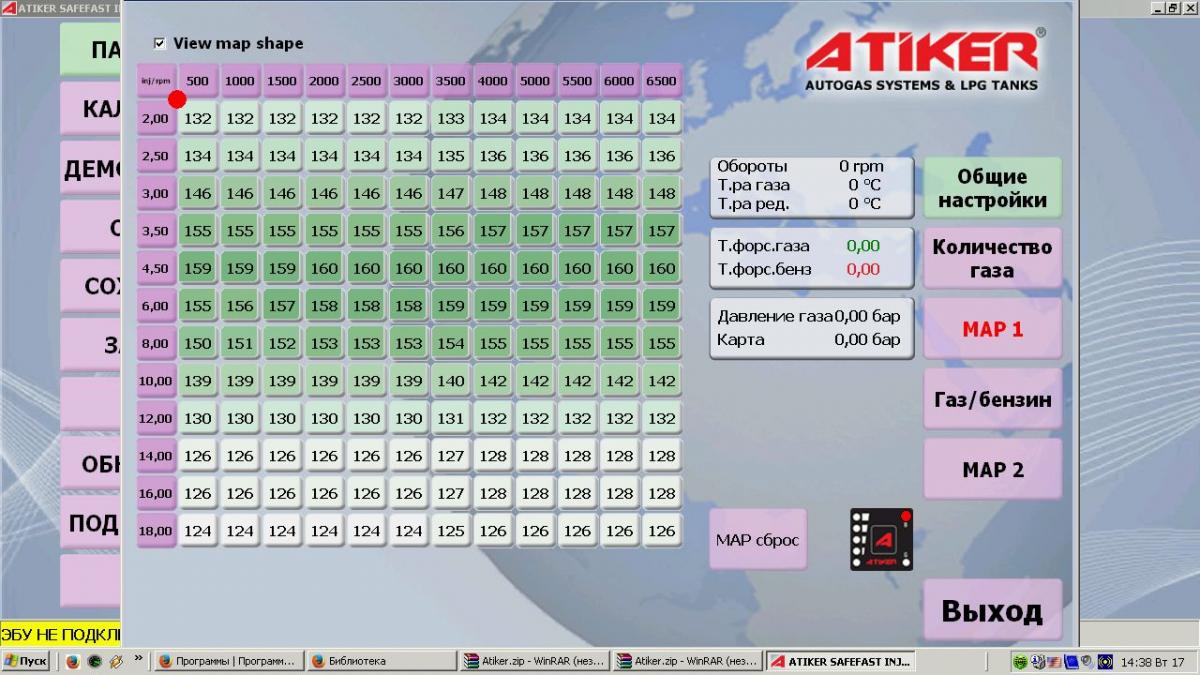The height and width of the screenshot is (675, 1200).
Task: Click the flag icon in the system tray
Action: click(x=1054, y=661)
